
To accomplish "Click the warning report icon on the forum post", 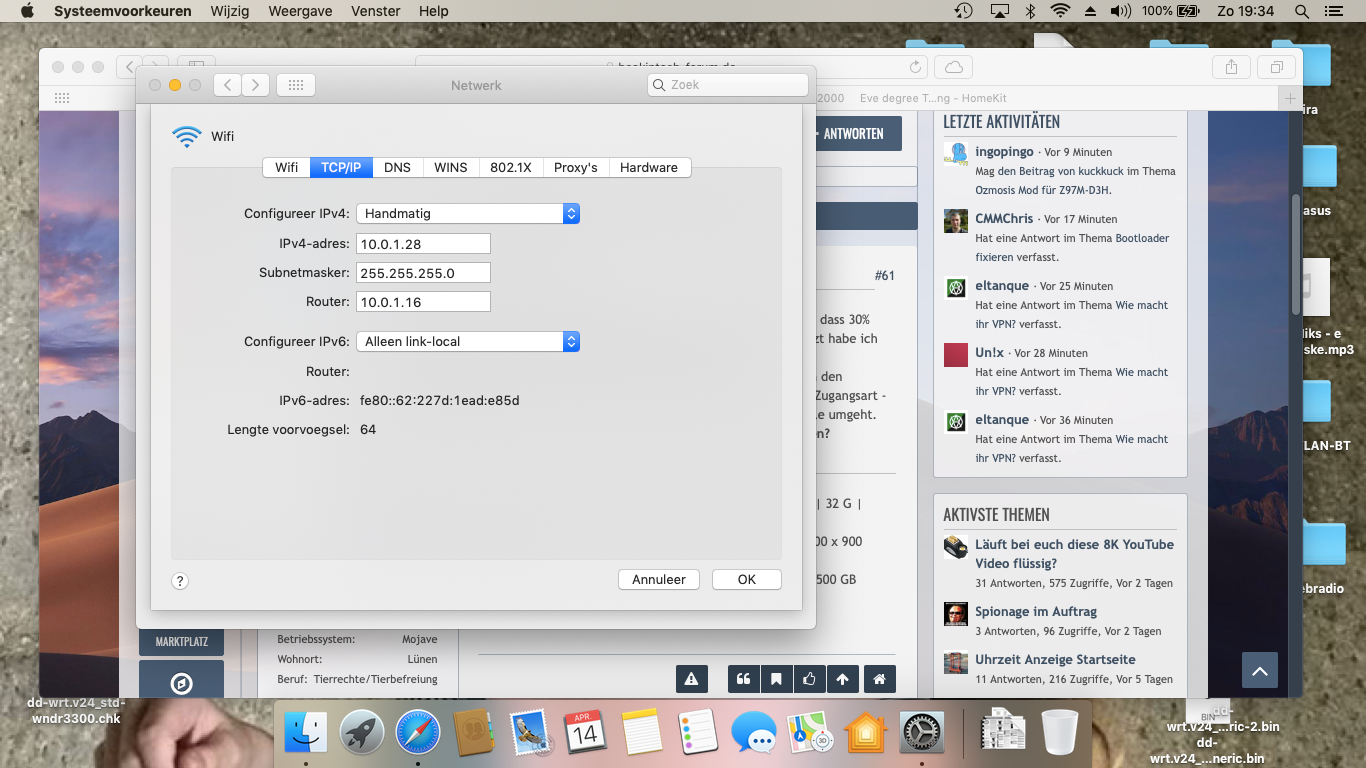I will [x=691, y=679].
